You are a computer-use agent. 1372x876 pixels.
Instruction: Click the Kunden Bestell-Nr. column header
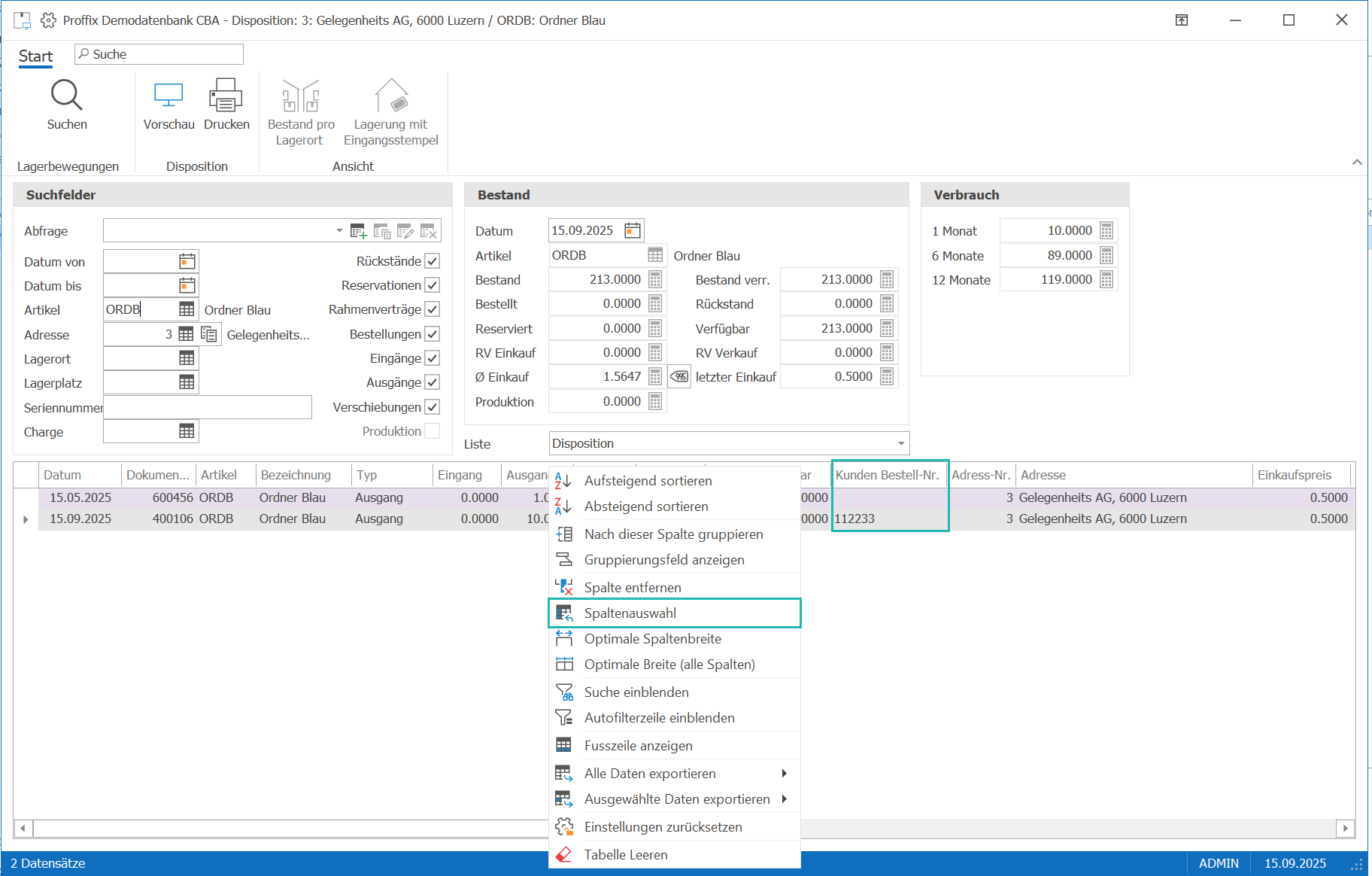888,475
